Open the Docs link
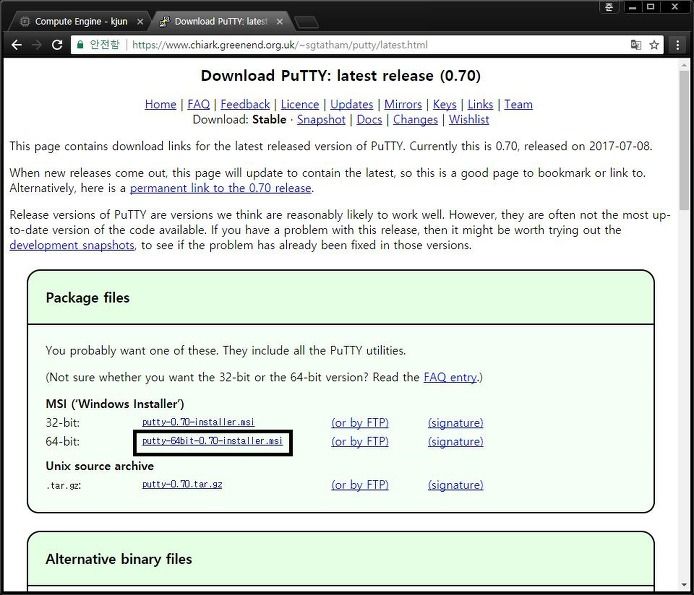This screenshot has height=595, width=694. [x=369, y=120]
